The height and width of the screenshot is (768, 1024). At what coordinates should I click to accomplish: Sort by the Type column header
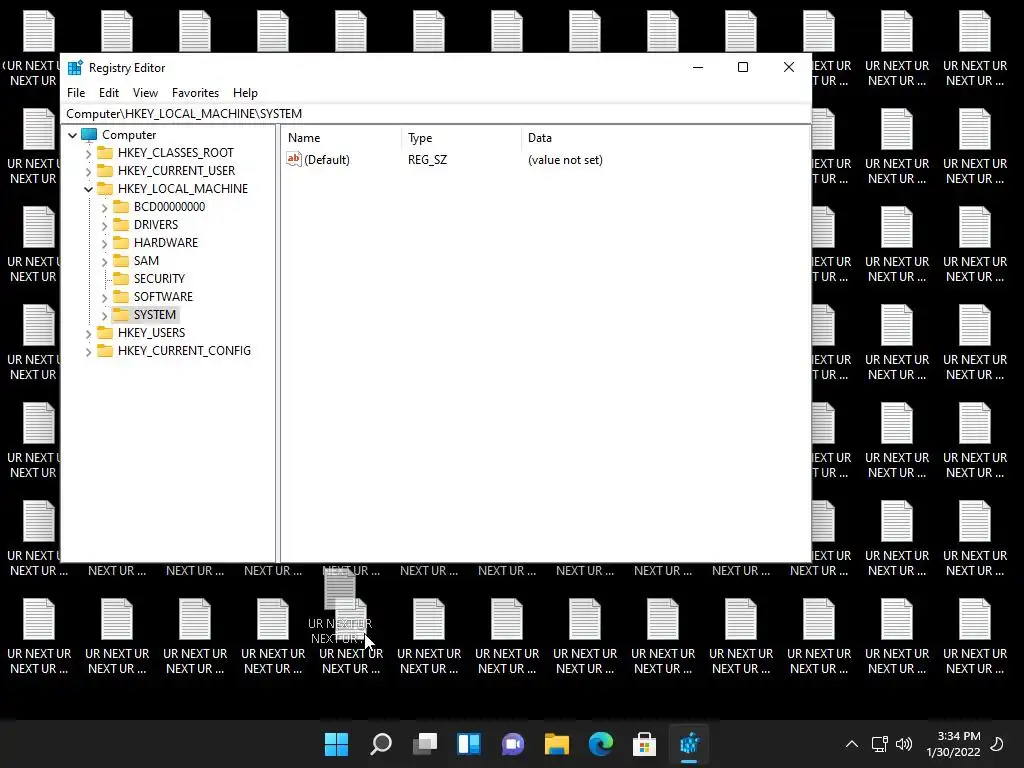tap(462, 138)
